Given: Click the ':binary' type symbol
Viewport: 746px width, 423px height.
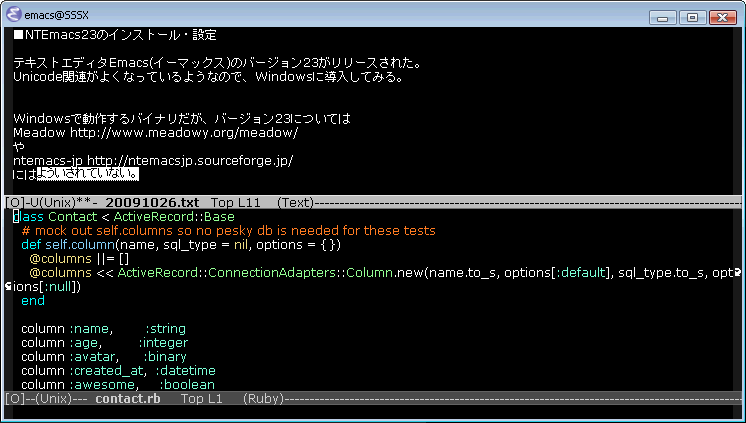Looking at the screenshot, I should 165,357.
